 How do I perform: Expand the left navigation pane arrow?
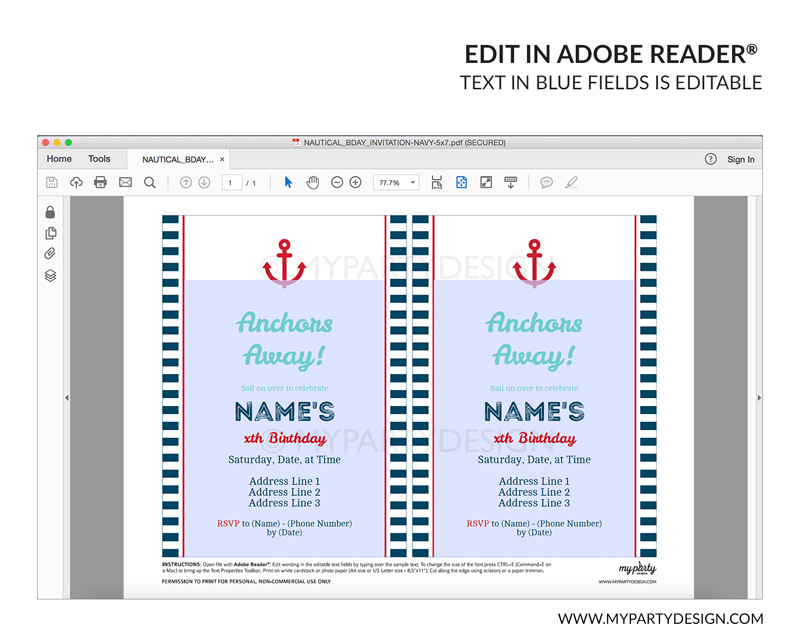(x=66, y=398)
